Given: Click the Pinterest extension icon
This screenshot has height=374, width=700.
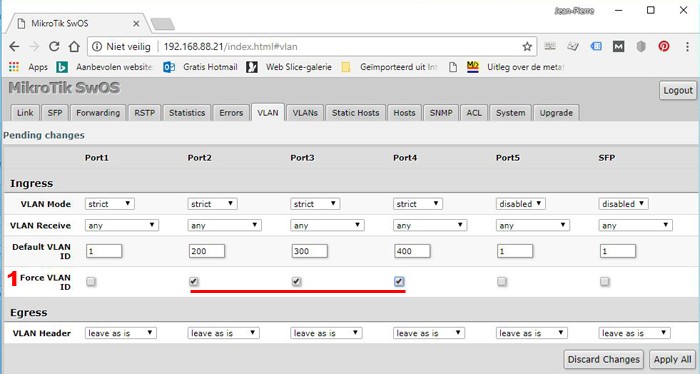Looking at the screenshot, I should tap(664, 46).
